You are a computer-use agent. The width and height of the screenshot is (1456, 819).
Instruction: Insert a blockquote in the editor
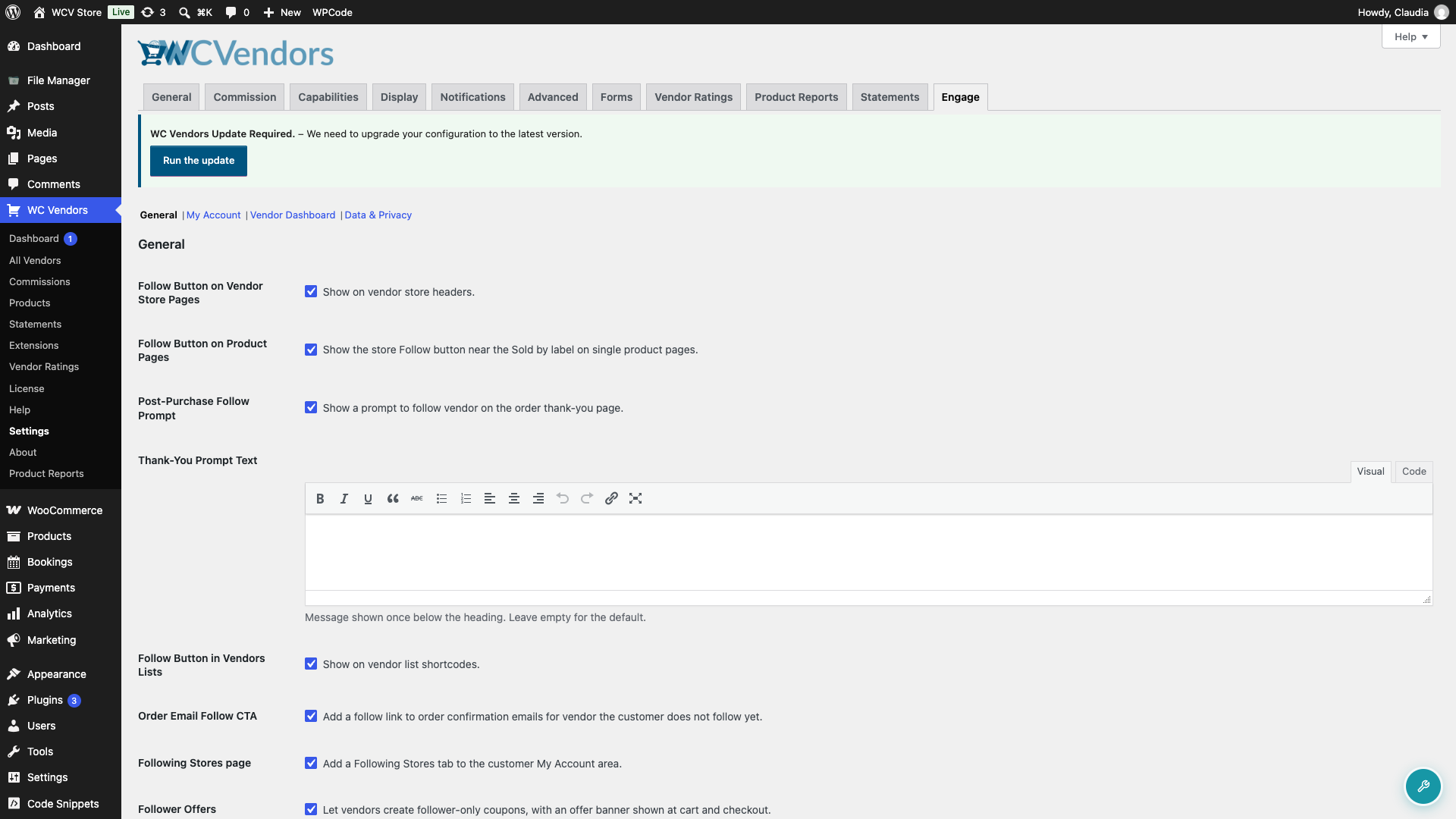tap(393, 499)
